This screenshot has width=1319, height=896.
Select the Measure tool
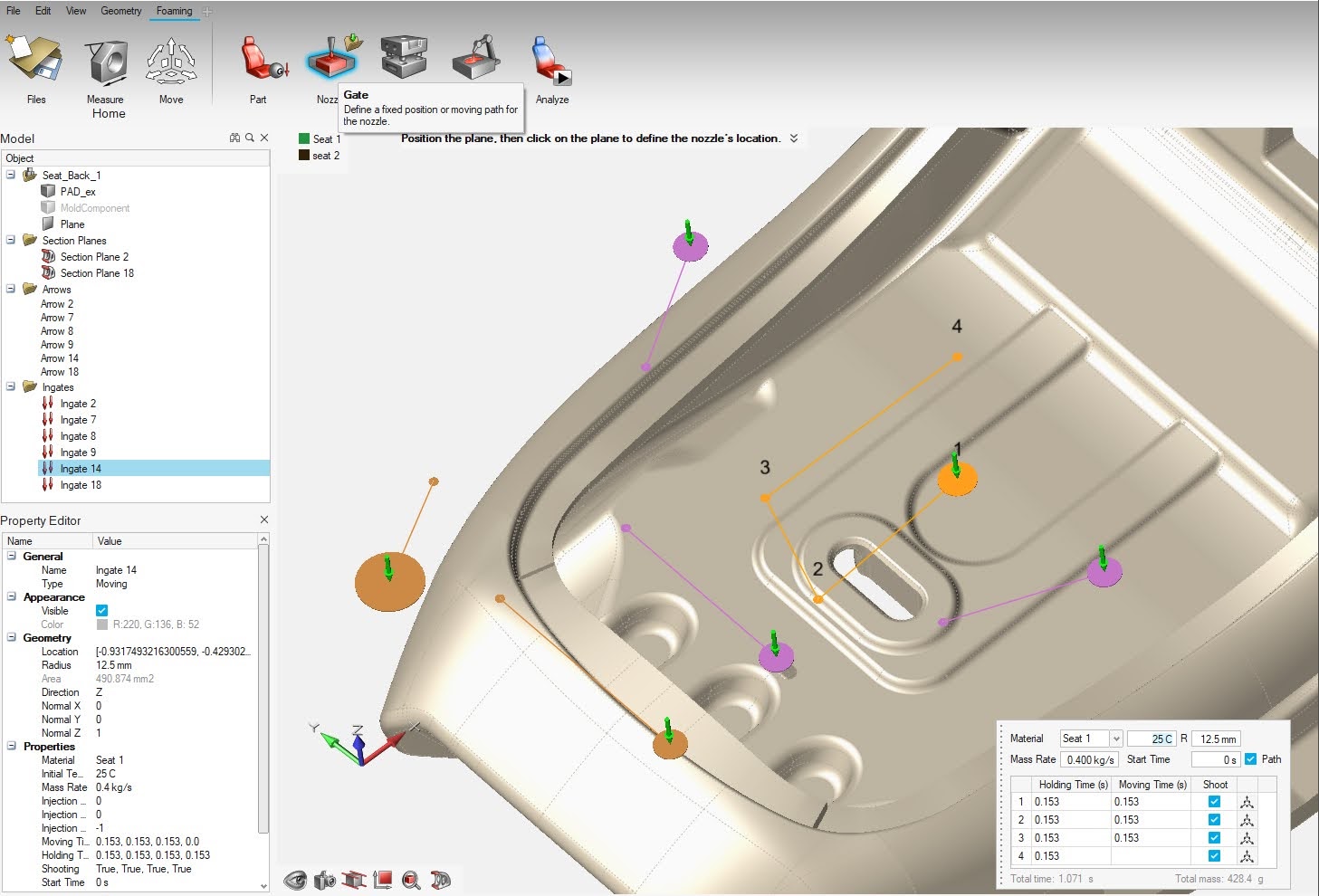[106, 62]
